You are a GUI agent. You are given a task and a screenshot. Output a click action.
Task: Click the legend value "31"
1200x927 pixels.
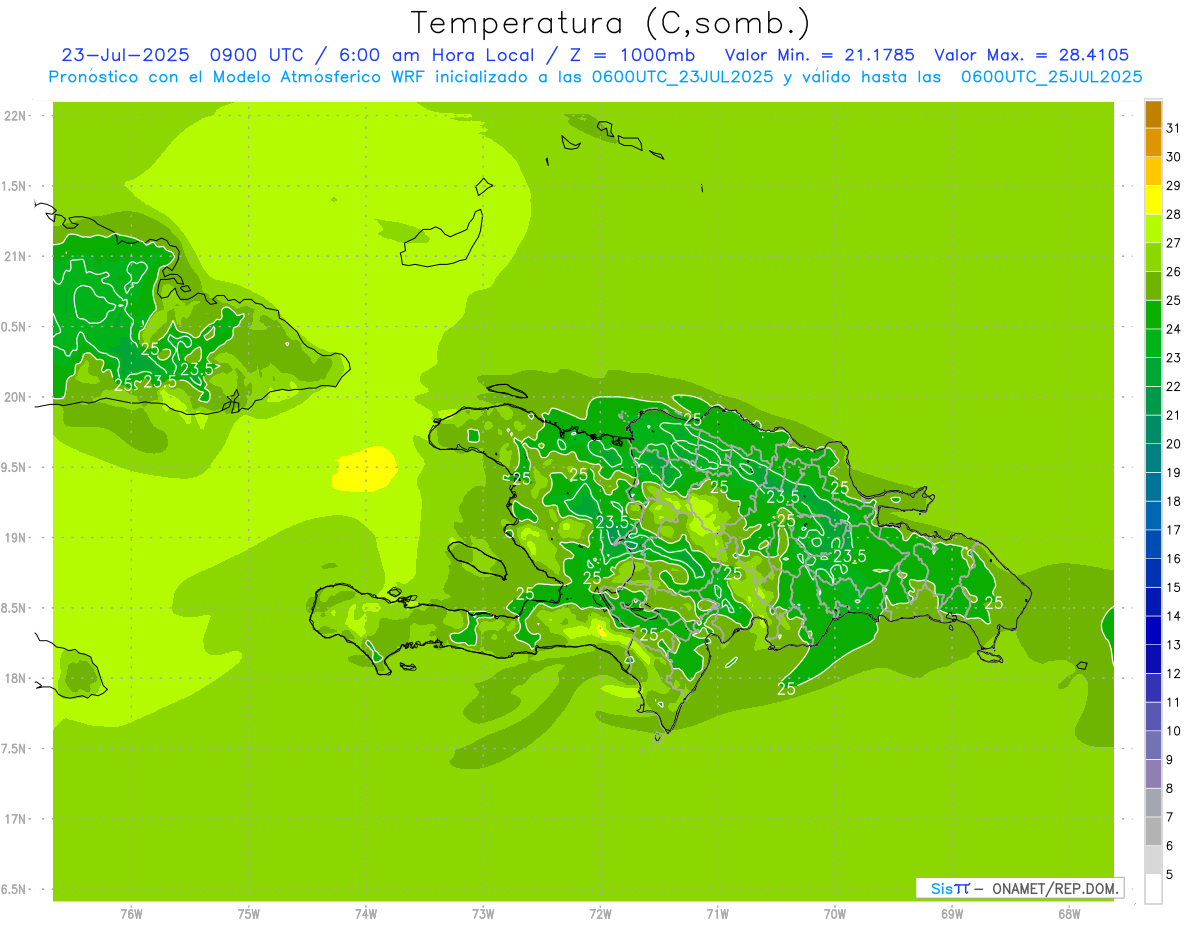pyautogui.click(x=1173, y=128)
